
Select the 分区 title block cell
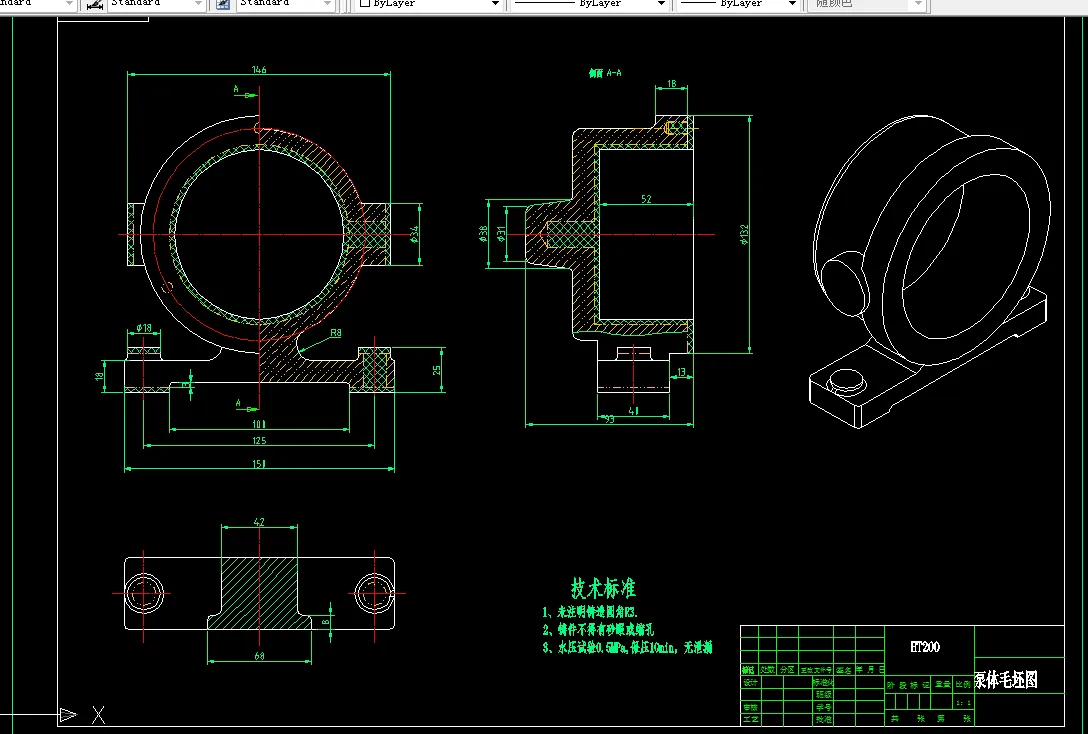point(786,669)
